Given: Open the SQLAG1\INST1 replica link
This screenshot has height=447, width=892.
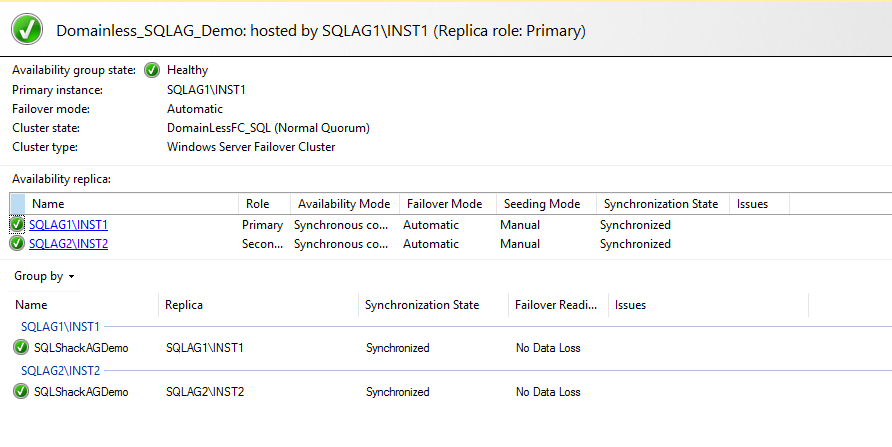Looking at the screenshot, I should [68, 225].
